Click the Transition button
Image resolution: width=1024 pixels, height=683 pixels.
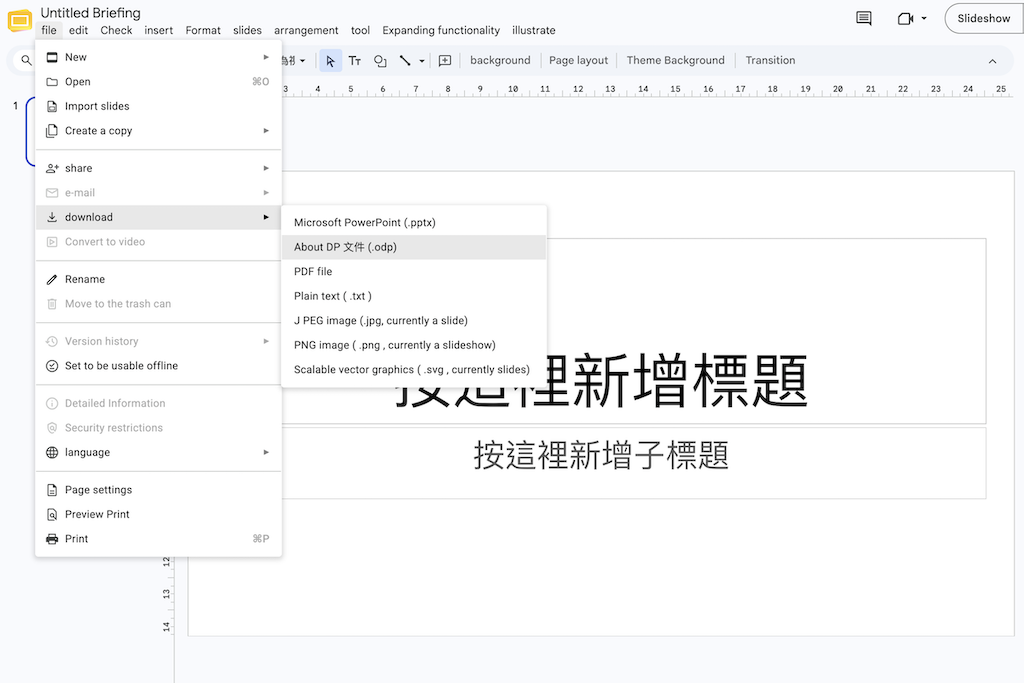(770, 60)
